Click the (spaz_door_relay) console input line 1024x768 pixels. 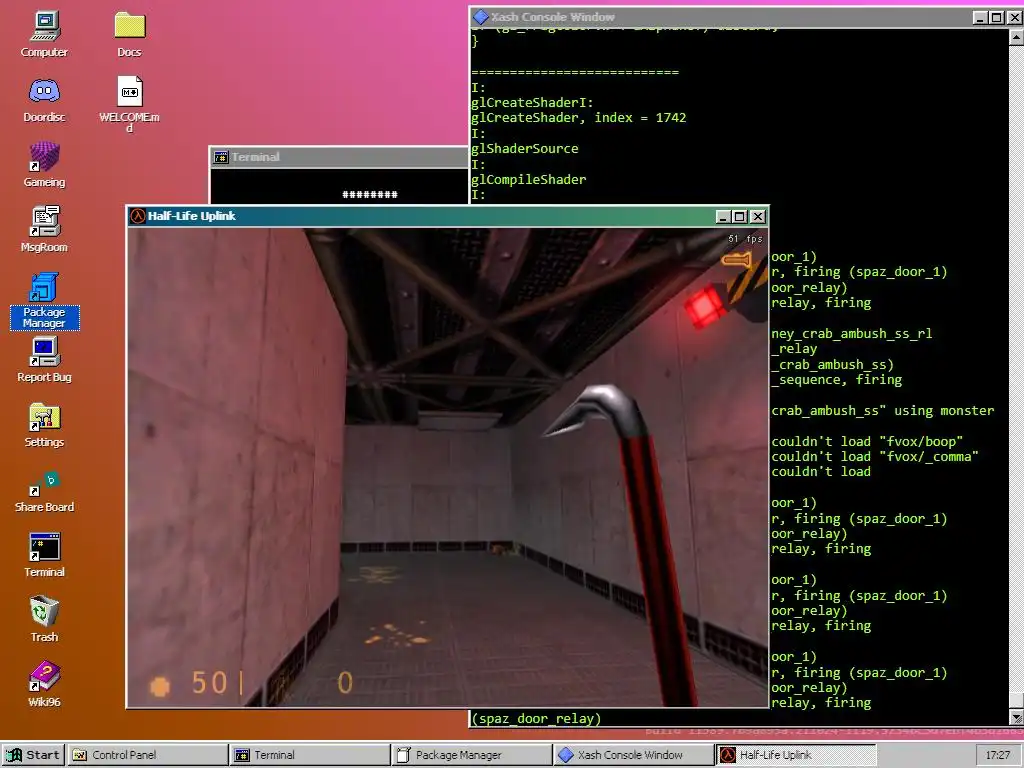(x=536, y=719)
